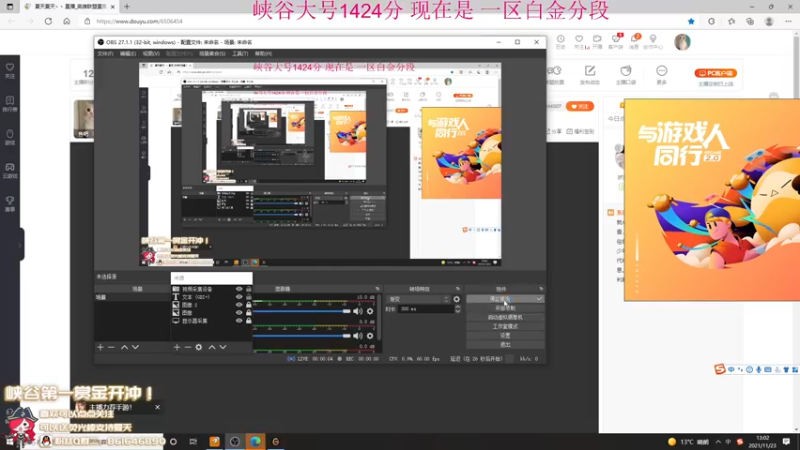Toggle the favorite star in address bar
The image size is (800, 450).
coord(691,21)
